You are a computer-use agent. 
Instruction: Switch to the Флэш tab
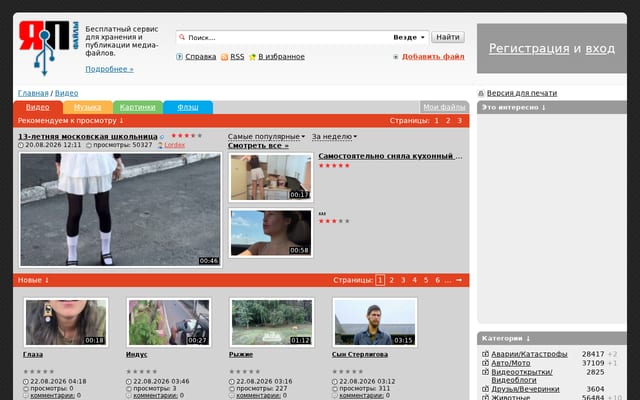(188, 107)
